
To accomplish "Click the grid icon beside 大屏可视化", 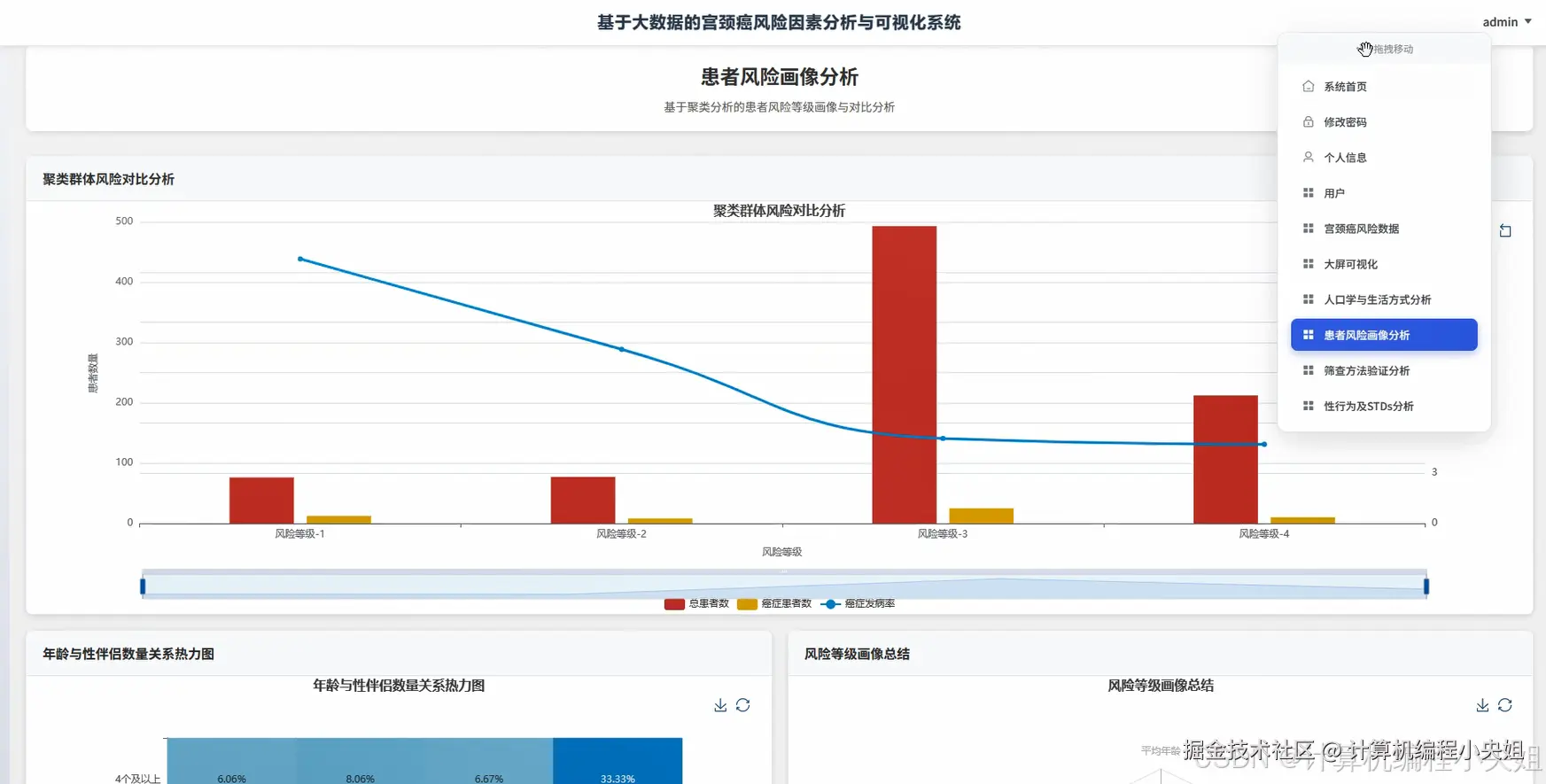I will (x=1308, y=264).
